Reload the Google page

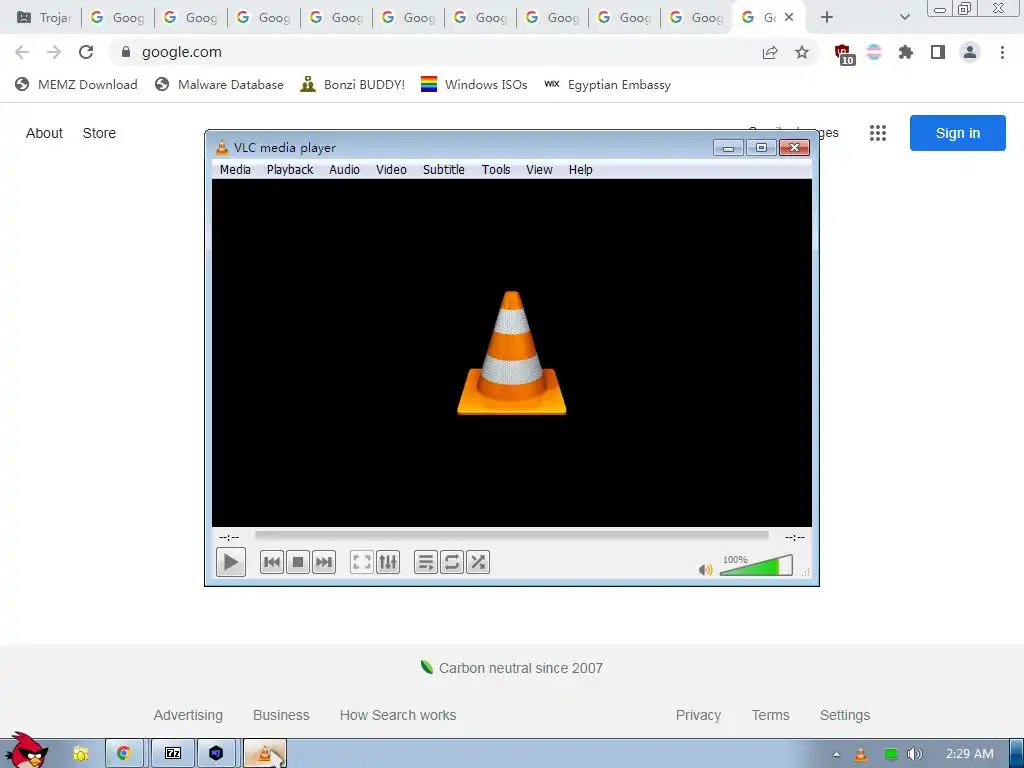[86, 52]
